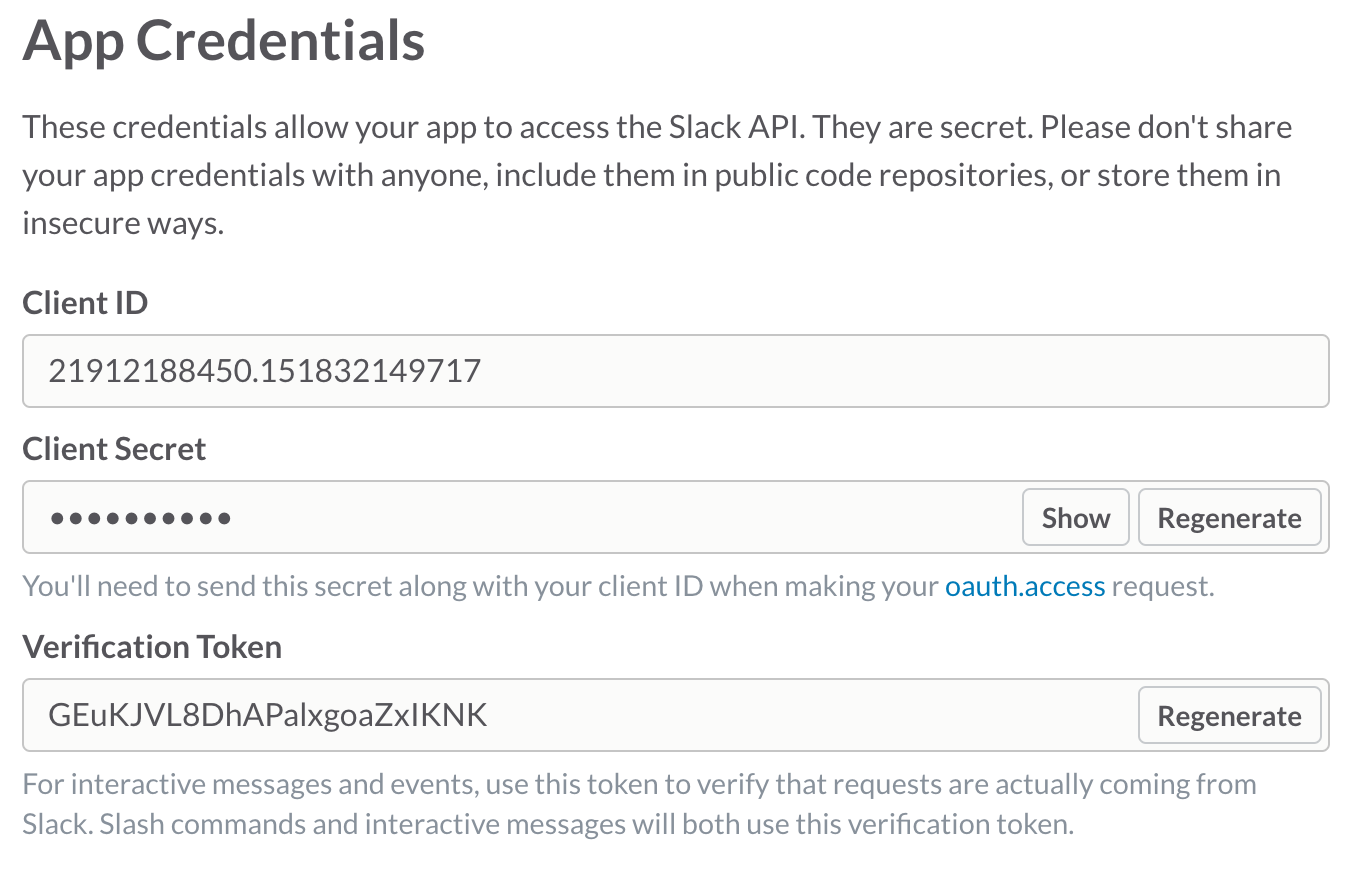Click the Verification Token label

coord(152,647)
